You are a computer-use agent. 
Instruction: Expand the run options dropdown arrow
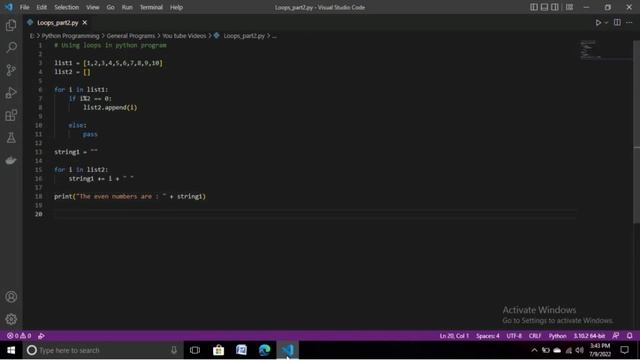click(x=606, y=23)
